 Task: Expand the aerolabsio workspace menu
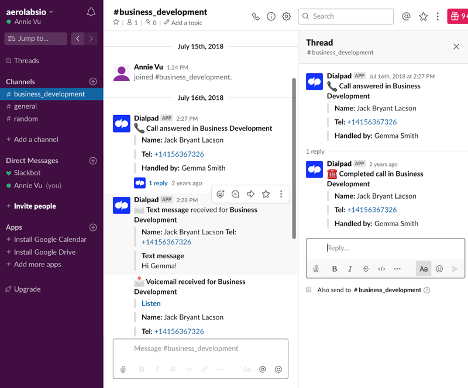[29, 12]
